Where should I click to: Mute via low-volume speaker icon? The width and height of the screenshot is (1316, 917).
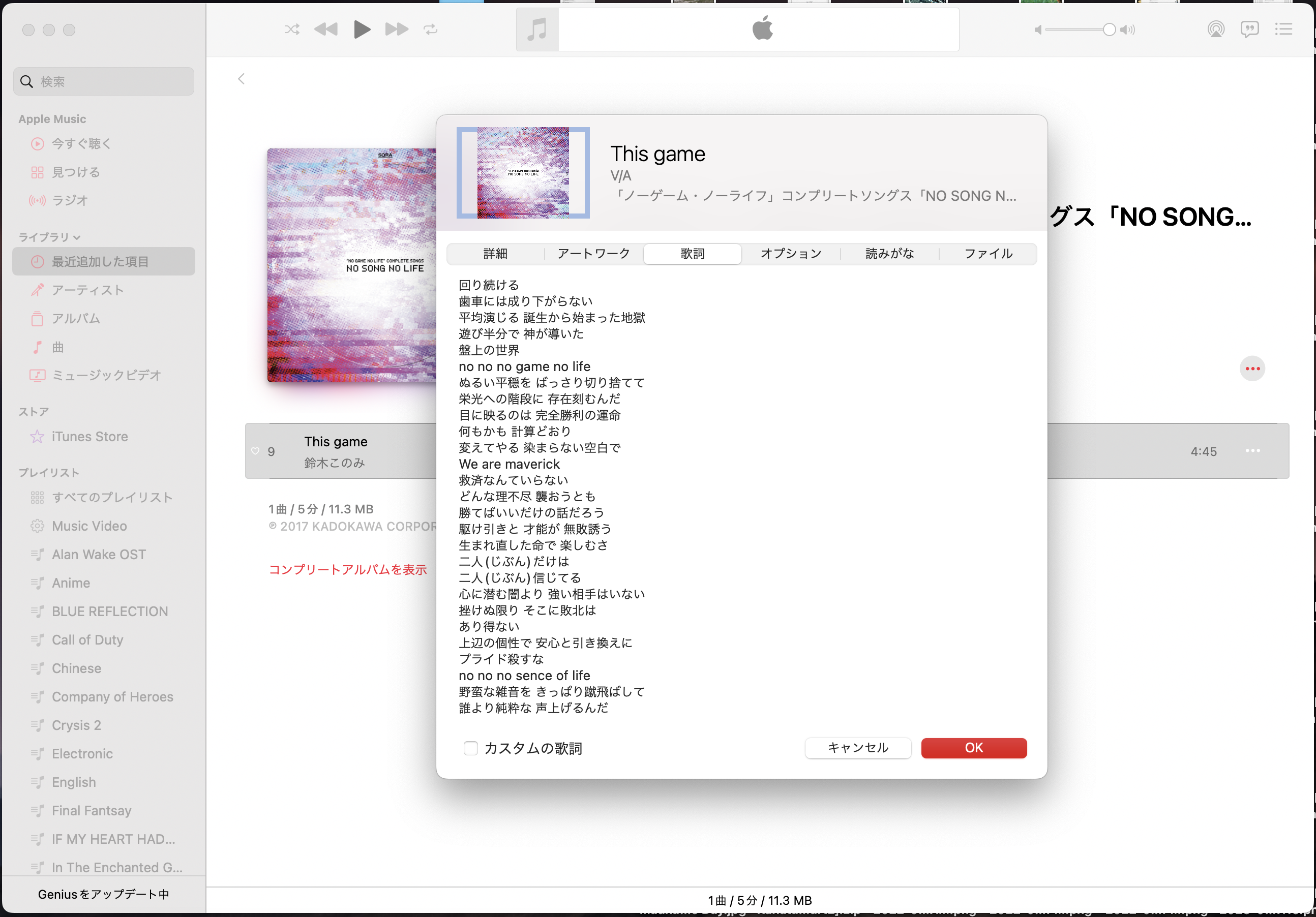[x=1038, y=30]
